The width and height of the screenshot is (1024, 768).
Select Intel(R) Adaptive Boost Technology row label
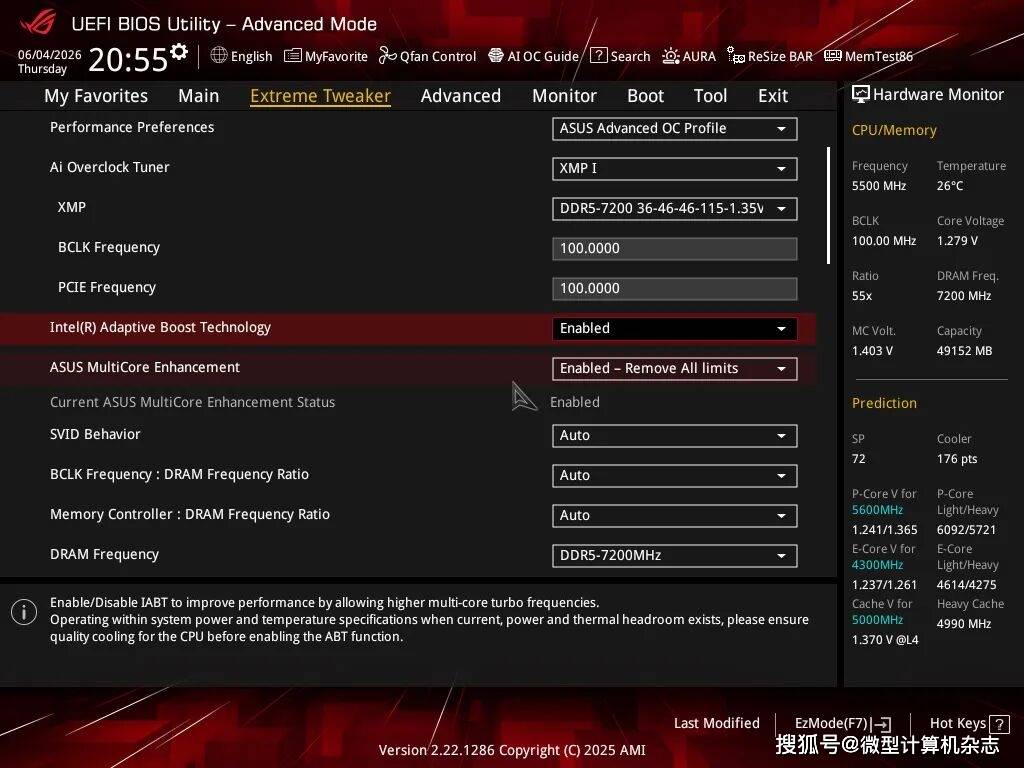(160, 327)
